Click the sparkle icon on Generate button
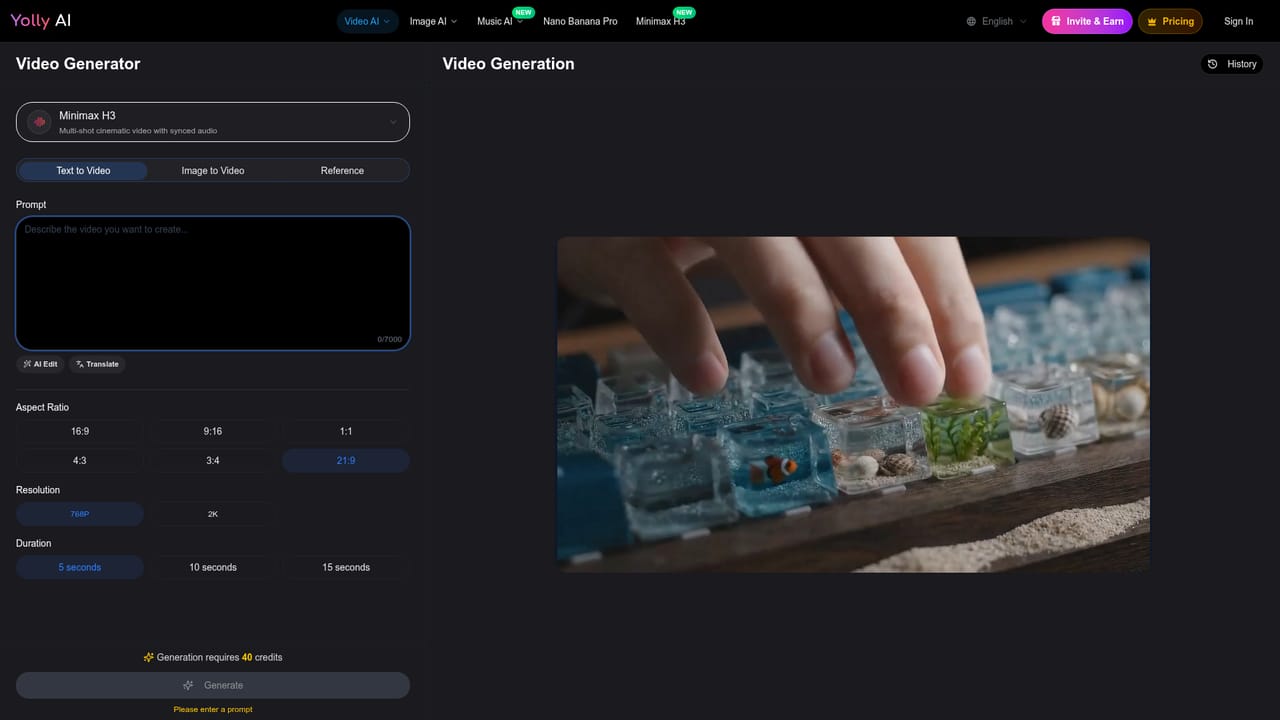 click(x=188, y=685)
